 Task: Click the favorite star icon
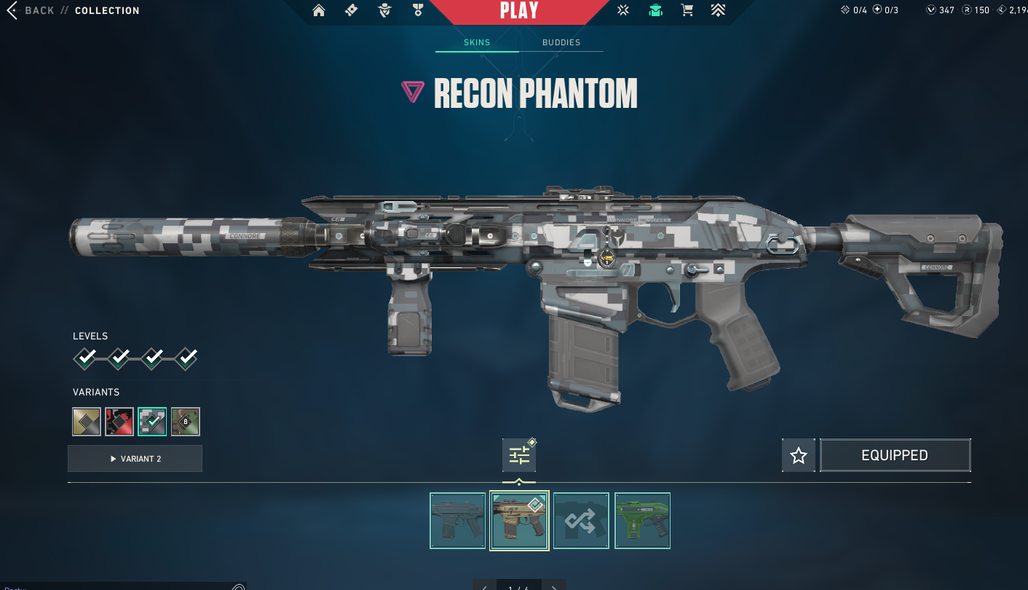pyautogui.click(x=799, y=456)
